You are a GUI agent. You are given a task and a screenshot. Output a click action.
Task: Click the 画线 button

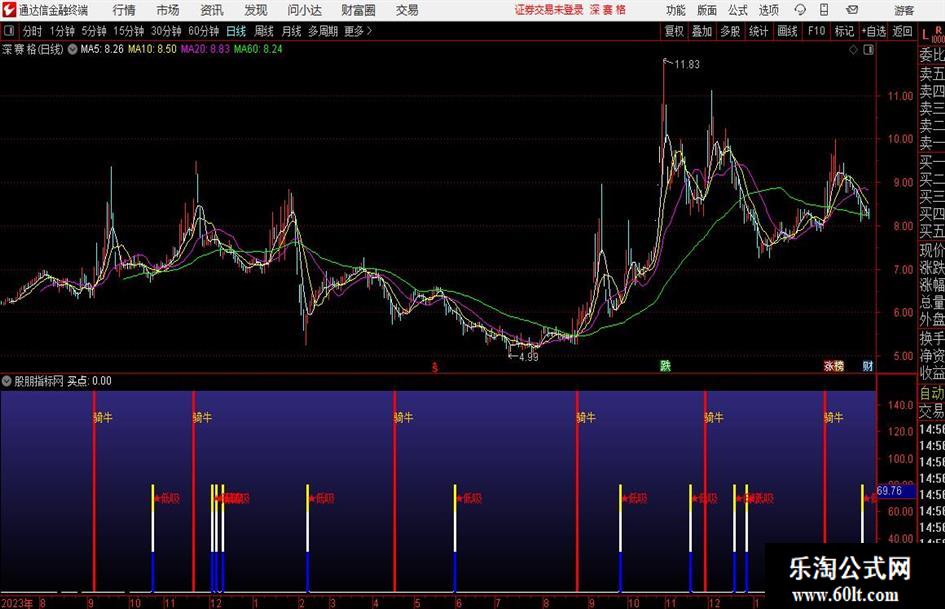pyautogui.click(x=787, y=31)
